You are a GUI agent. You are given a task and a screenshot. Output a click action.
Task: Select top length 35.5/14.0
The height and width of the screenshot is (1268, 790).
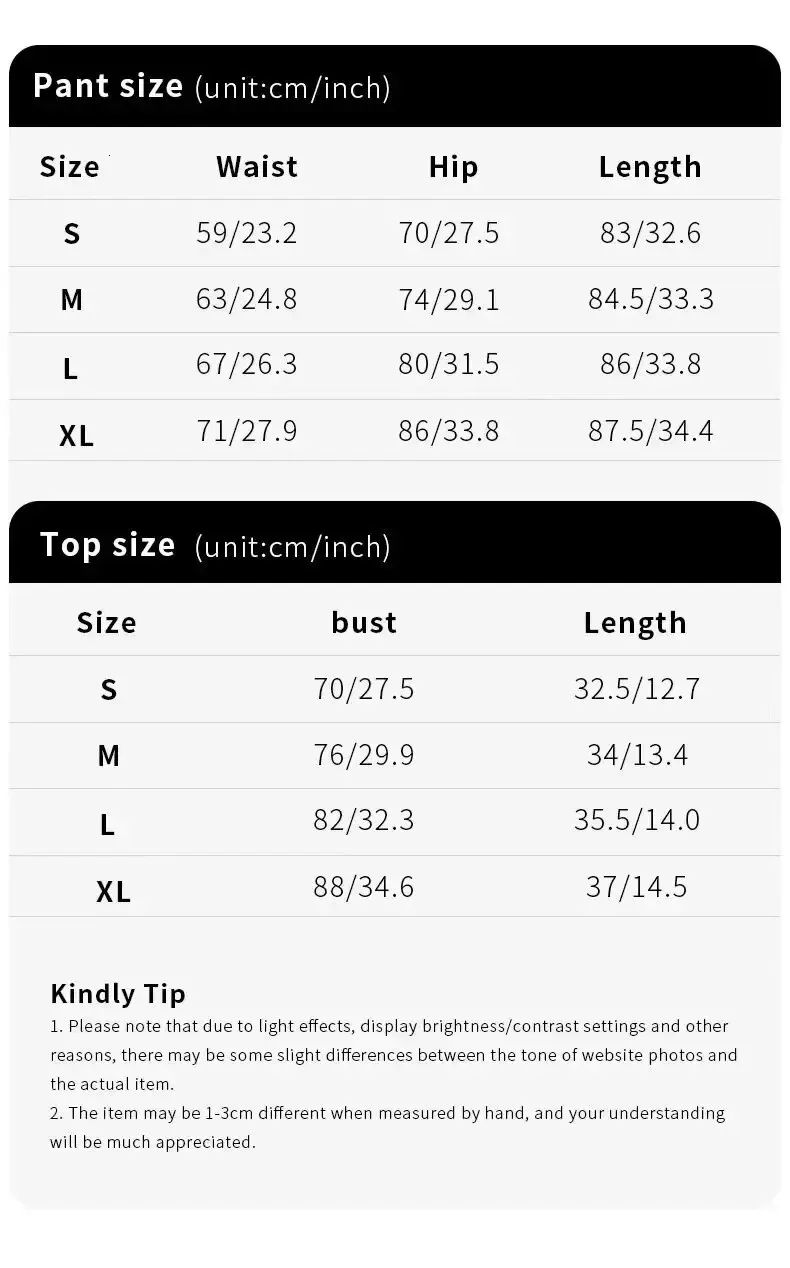[637, 820]
